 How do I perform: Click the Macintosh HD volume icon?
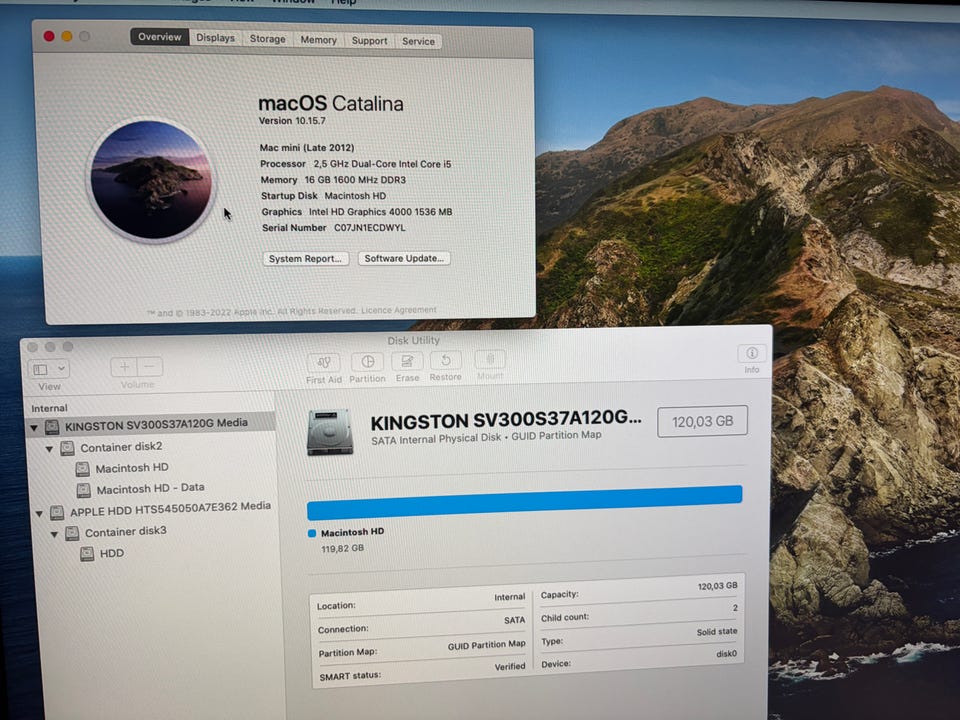click(83, 470)
